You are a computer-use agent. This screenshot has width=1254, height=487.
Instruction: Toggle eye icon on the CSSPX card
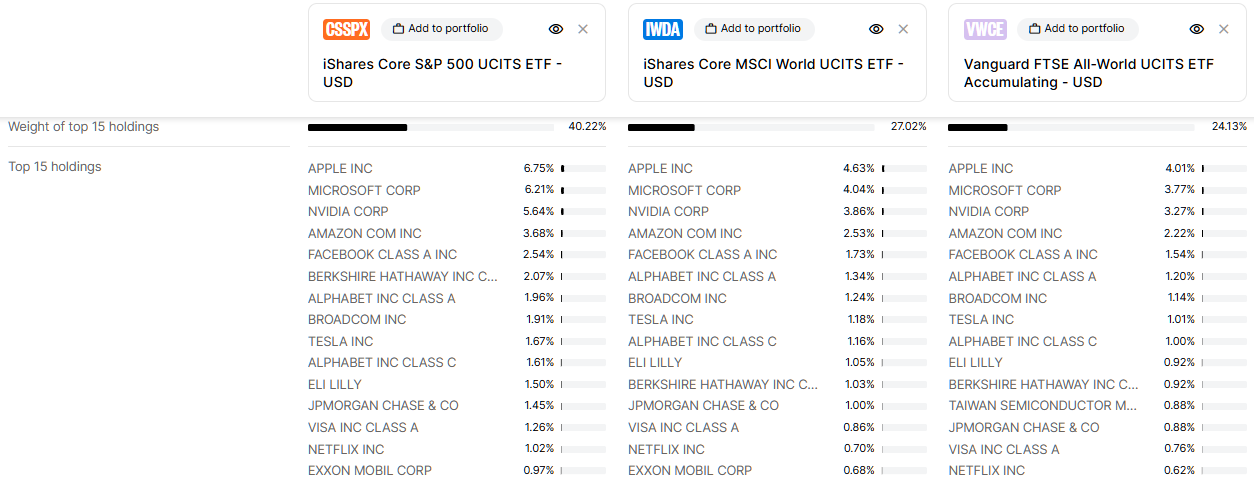tap(556, 29)
